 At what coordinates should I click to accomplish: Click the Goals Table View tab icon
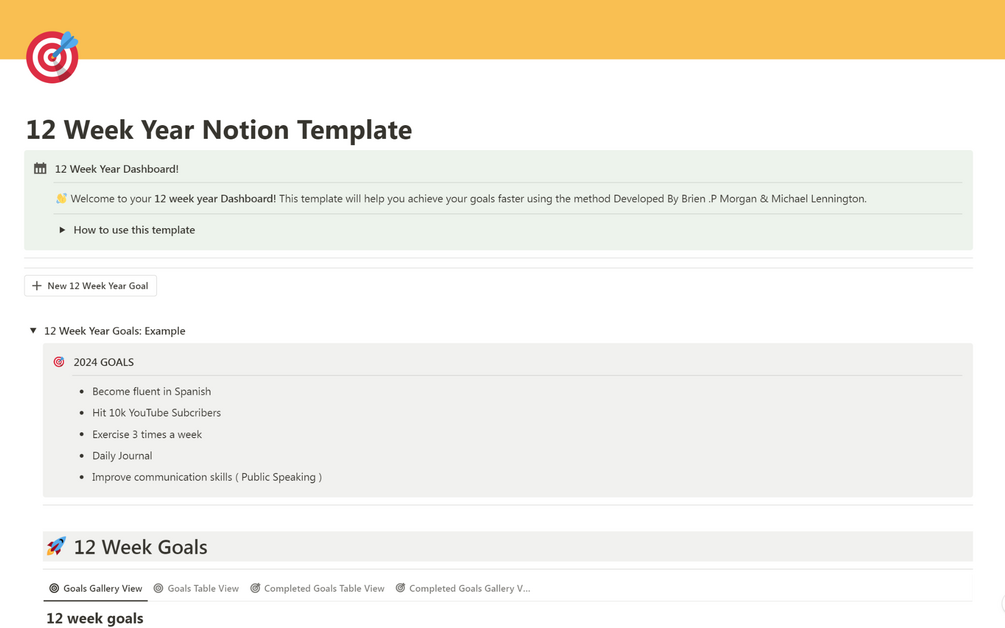(158, 589)
